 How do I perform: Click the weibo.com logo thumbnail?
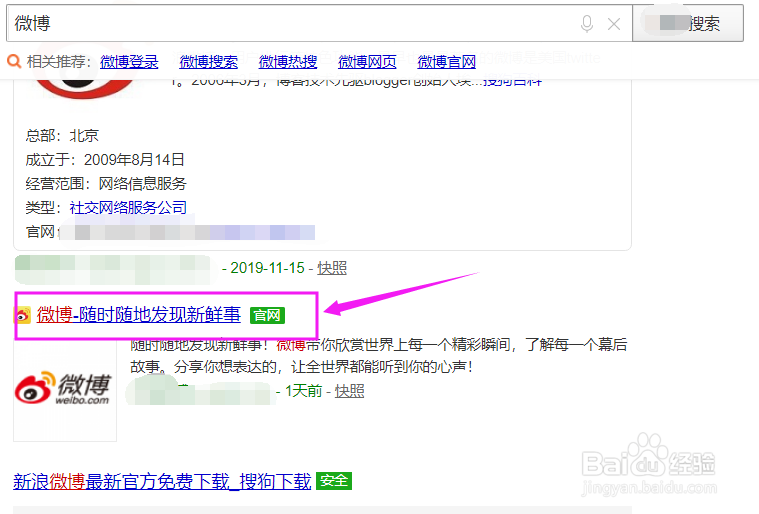65,389
